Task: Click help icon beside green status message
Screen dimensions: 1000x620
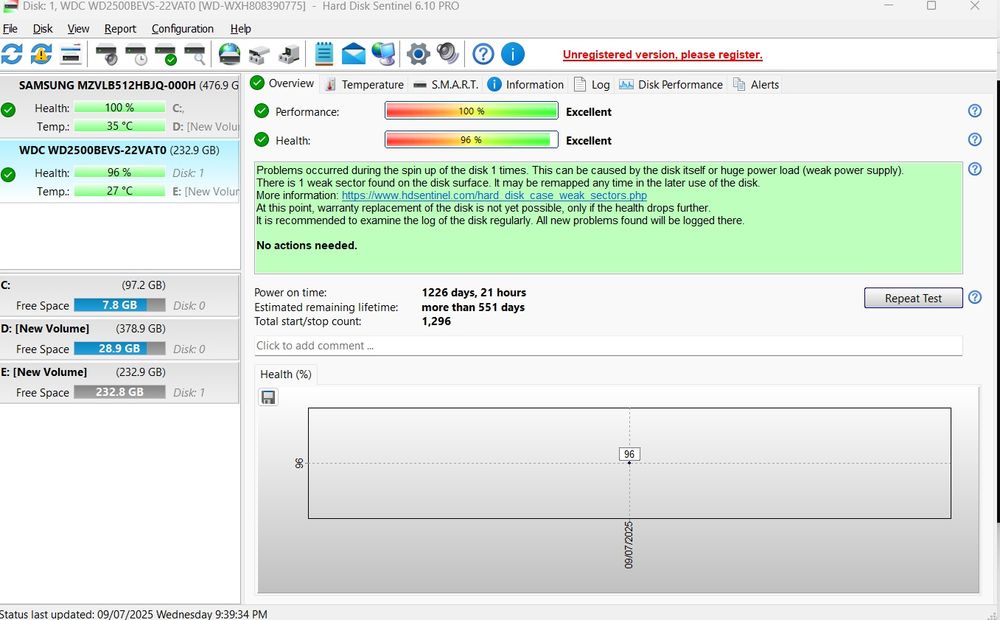Action: pos(974,168)
